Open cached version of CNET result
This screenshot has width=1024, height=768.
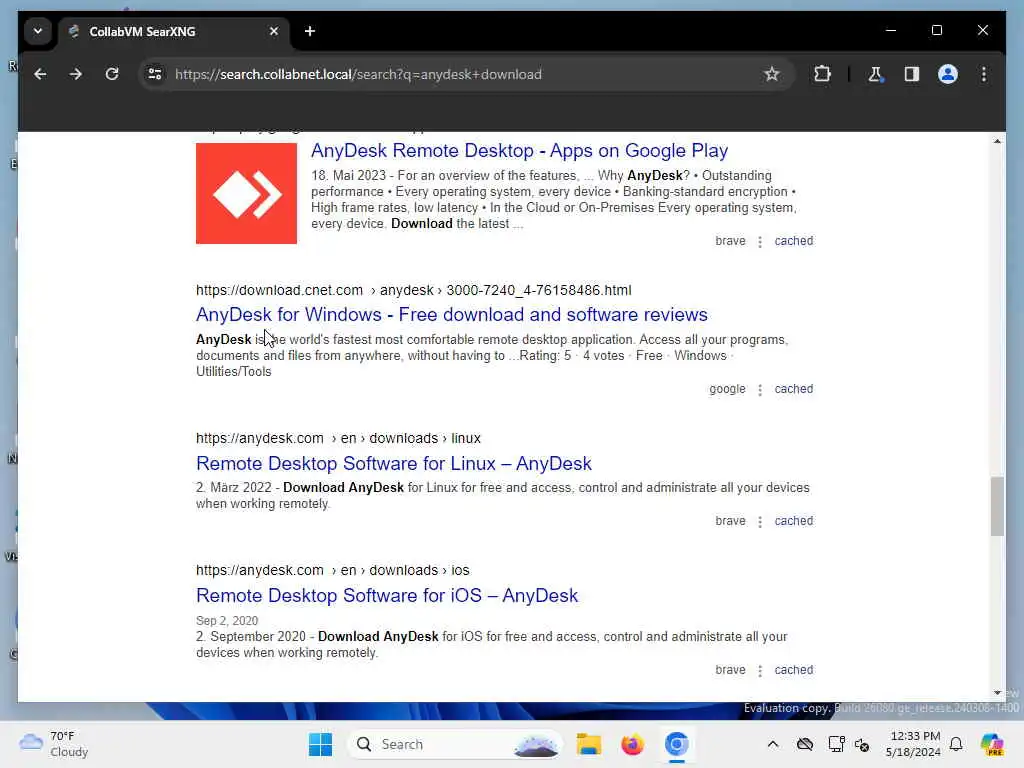point(793,389)
